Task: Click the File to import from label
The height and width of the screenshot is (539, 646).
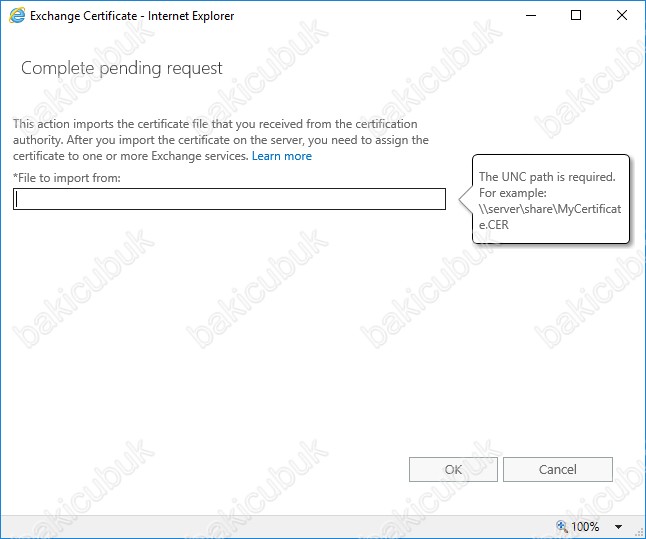Action: (x=67, y=178)
